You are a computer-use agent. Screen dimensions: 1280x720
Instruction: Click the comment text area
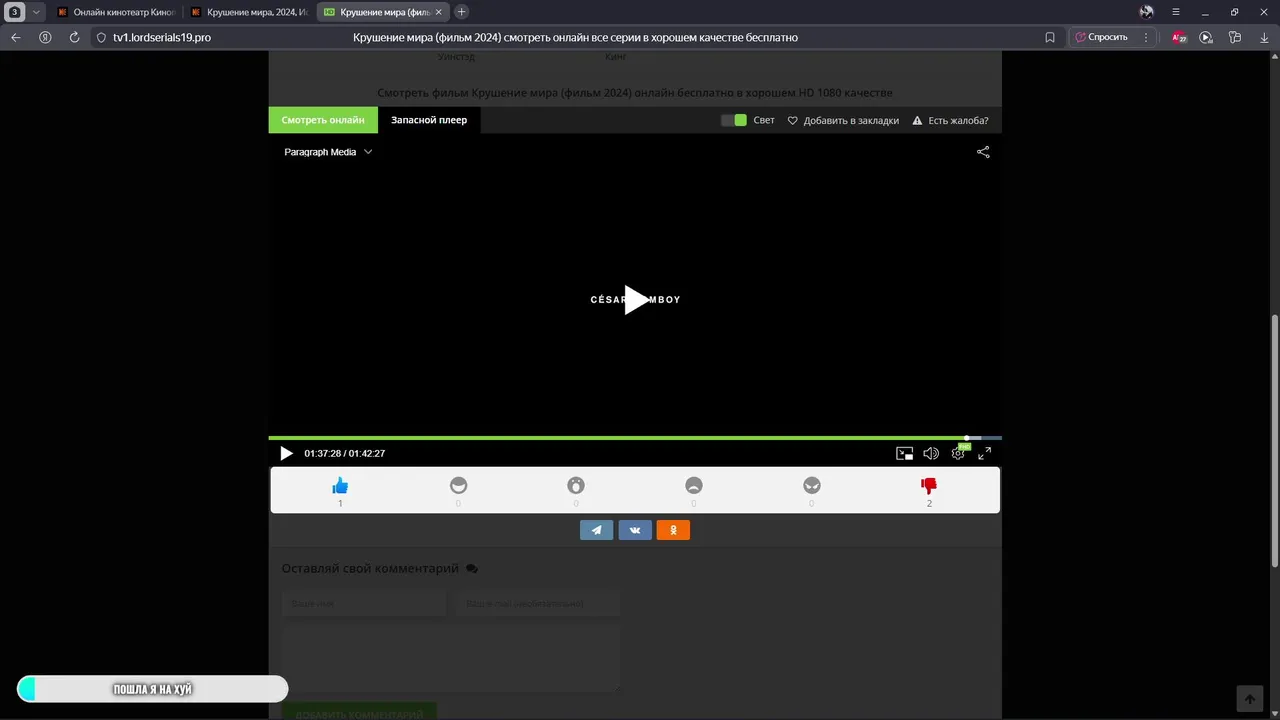click(x=451, y=659)
